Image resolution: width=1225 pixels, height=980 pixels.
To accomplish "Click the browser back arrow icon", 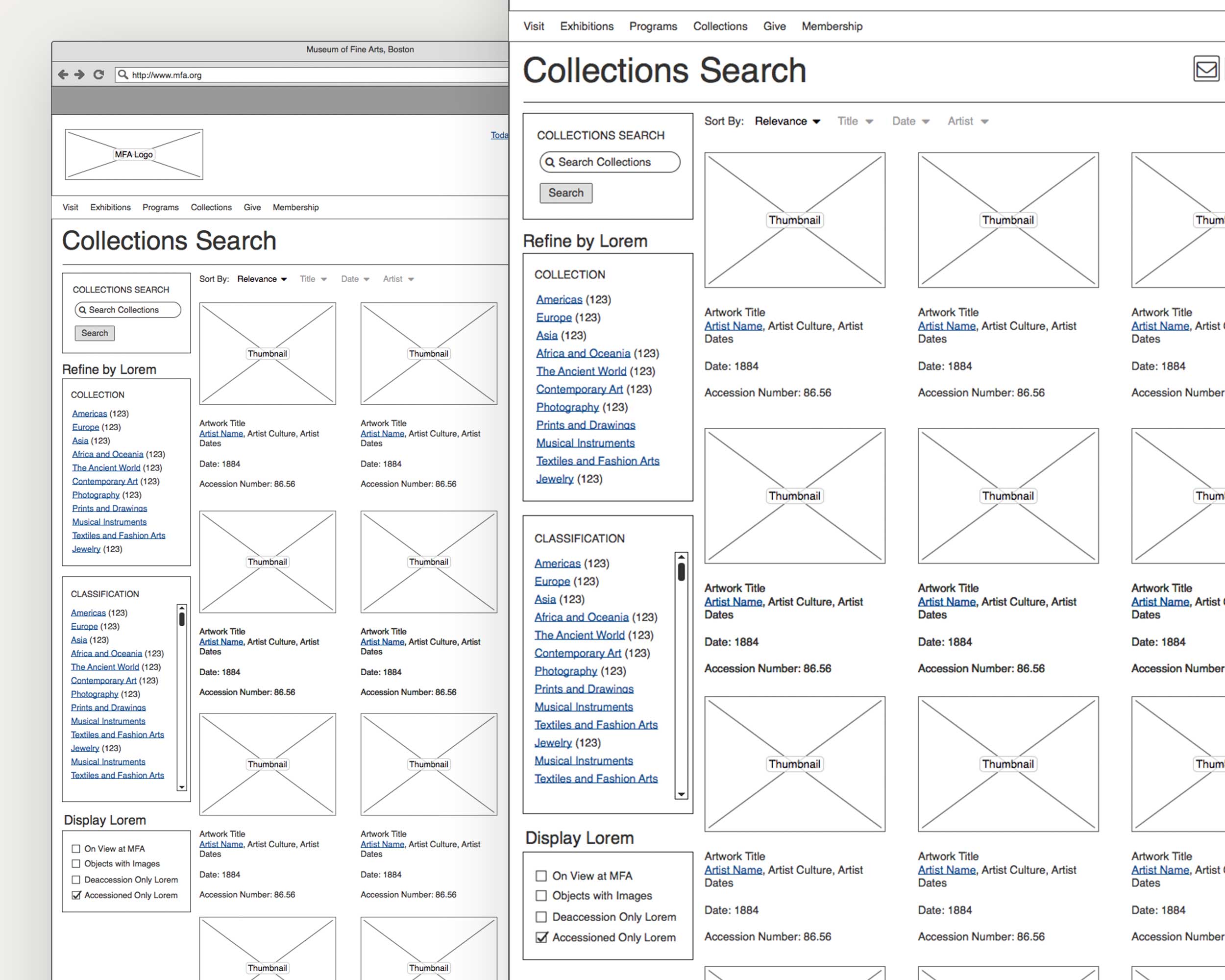I will [x=63, y=74].
